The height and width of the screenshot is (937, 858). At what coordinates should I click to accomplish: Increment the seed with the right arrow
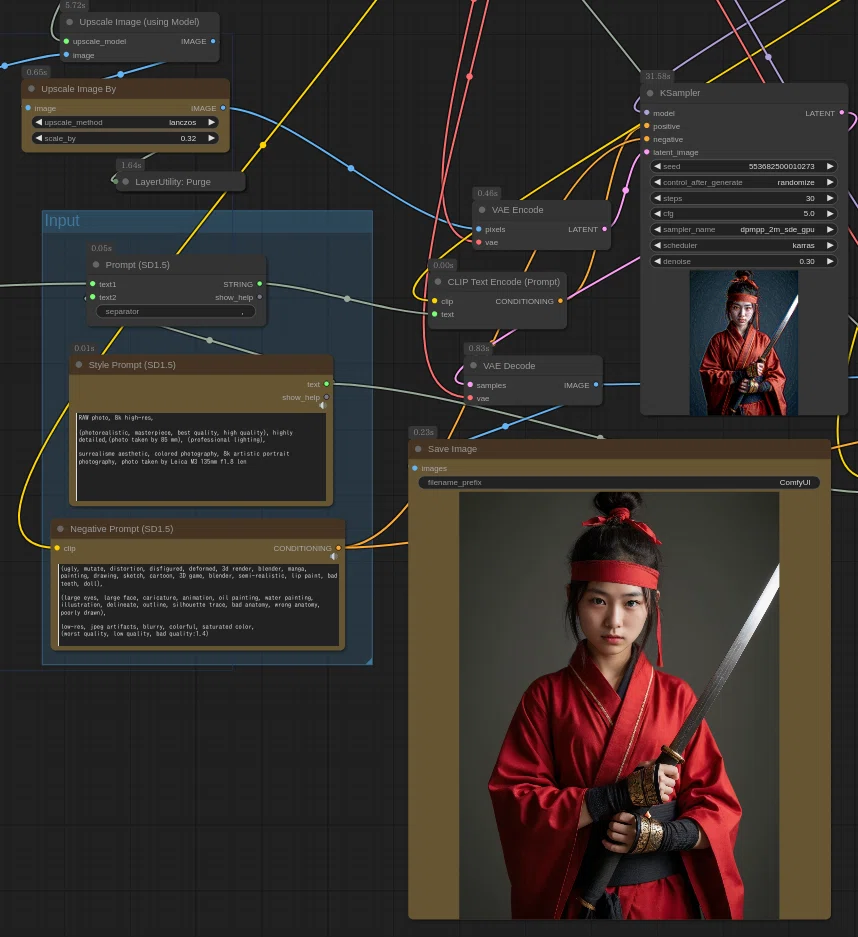pos(830,167)
